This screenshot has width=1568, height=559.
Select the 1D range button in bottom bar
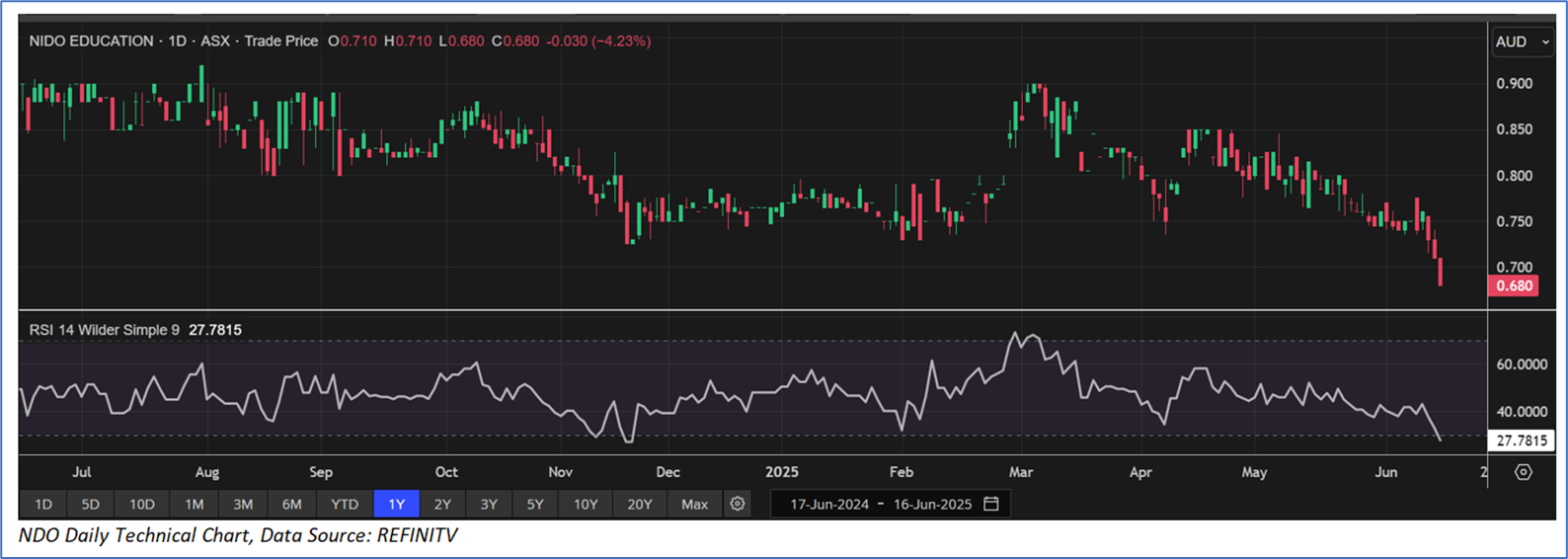tap(43, 504)
